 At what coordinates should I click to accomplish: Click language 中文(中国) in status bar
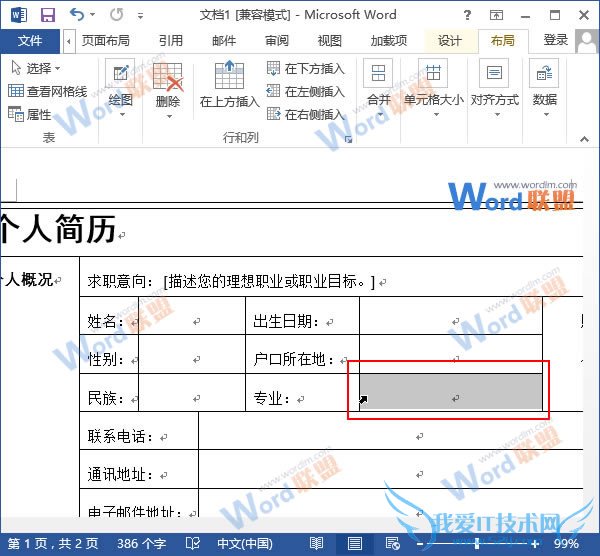coord(245,543)
